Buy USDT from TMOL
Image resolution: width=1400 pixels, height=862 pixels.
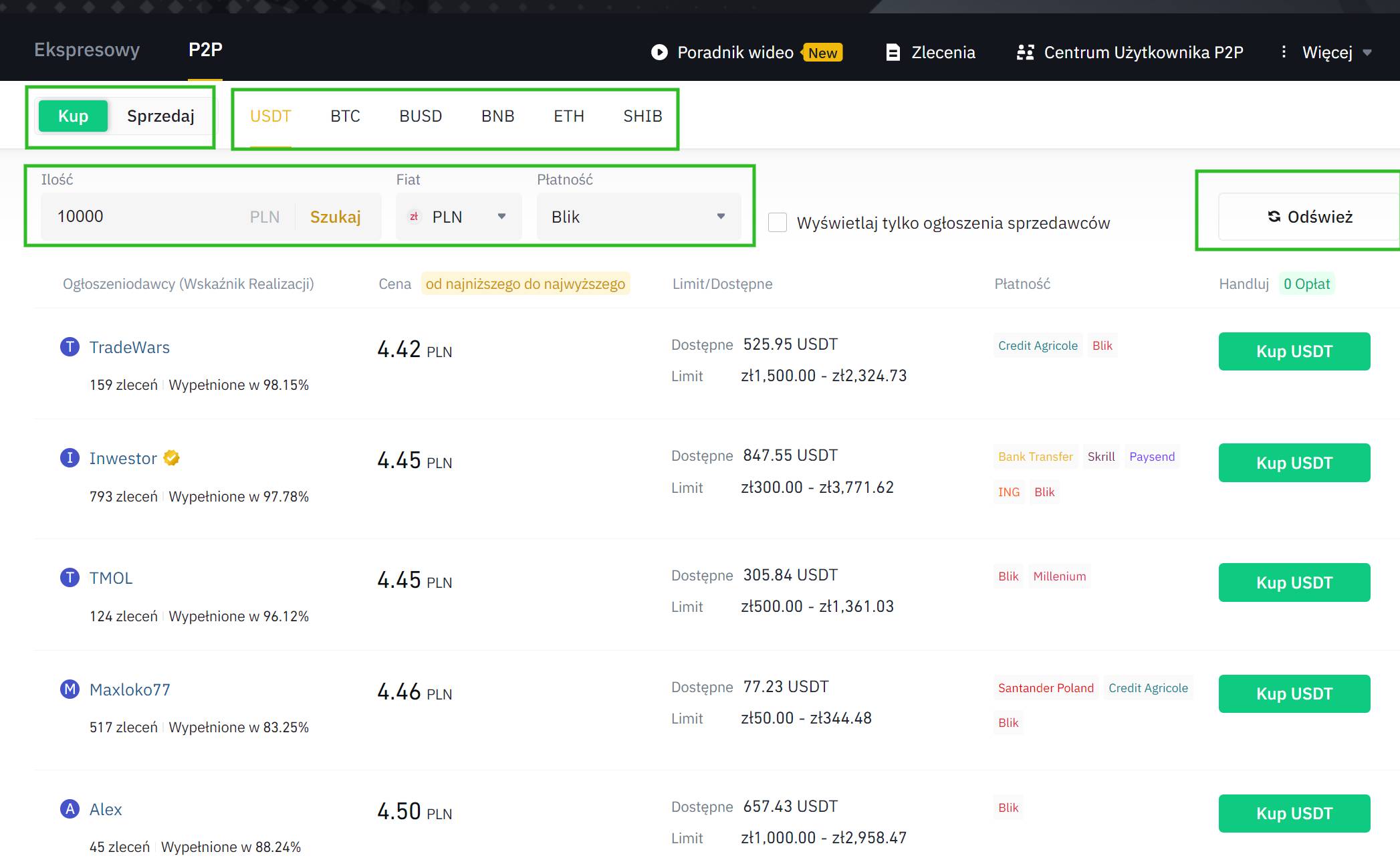[x=1294, y=582]
